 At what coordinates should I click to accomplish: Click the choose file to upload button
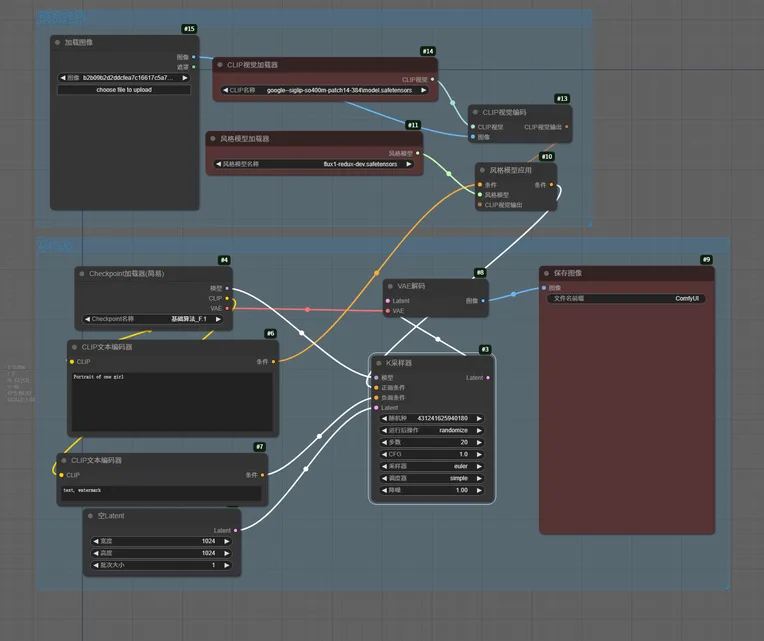[x=123, y=90]
